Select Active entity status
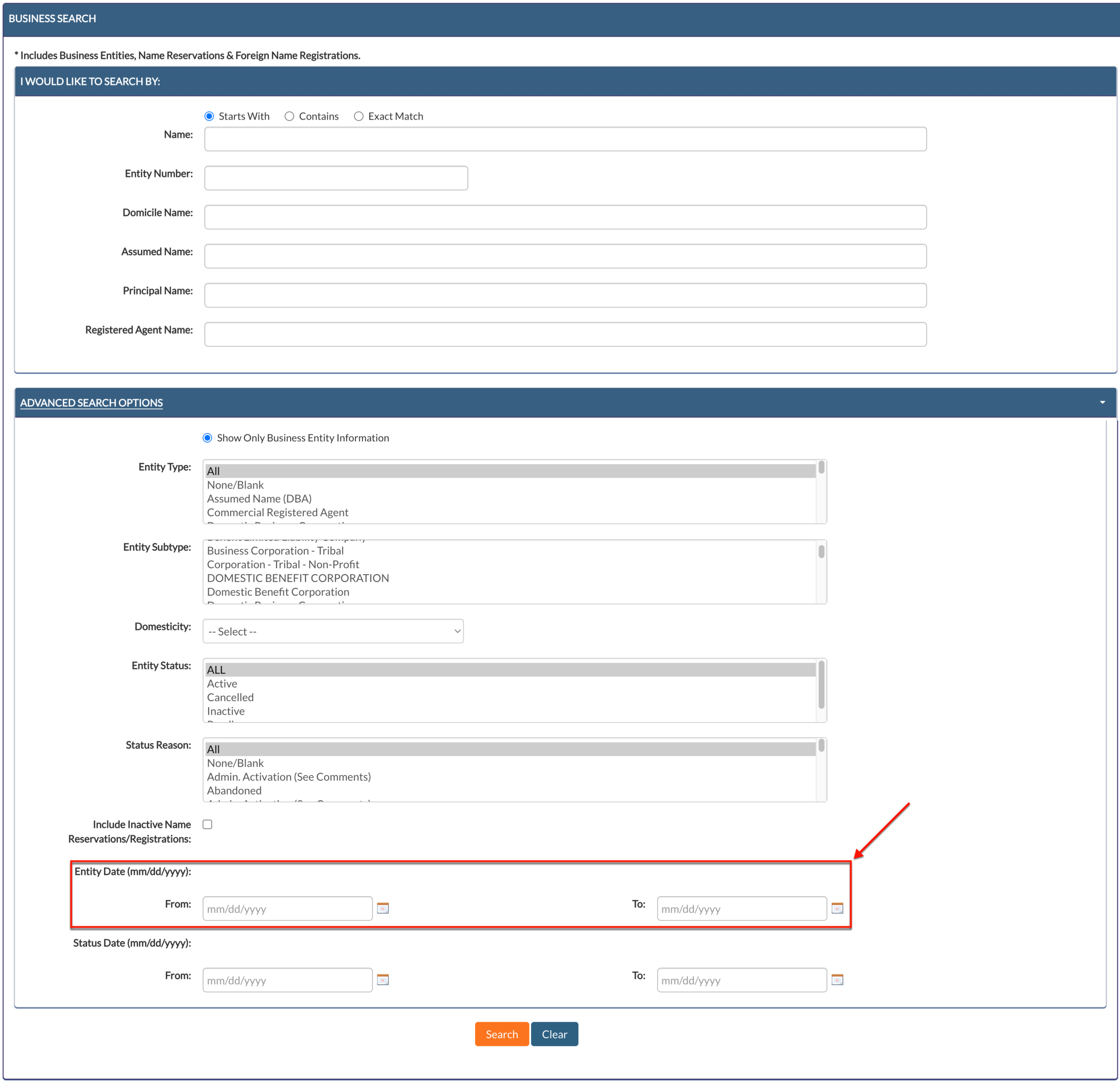This screenshot has height=1083, width=1120. pyautogui.click(x=510, y=684)
